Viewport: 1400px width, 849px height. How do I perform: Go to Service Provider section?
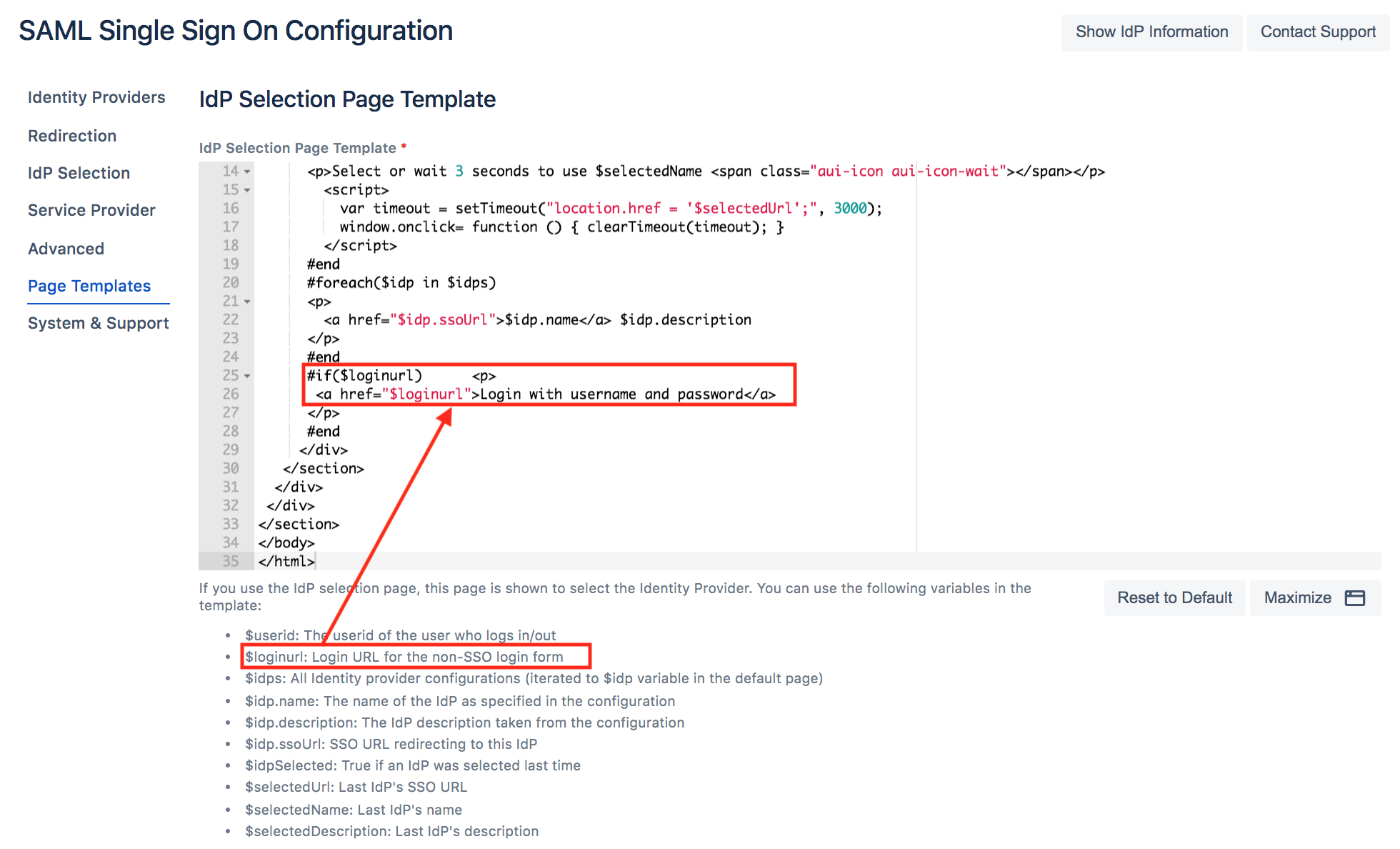(x=91, y=210)
